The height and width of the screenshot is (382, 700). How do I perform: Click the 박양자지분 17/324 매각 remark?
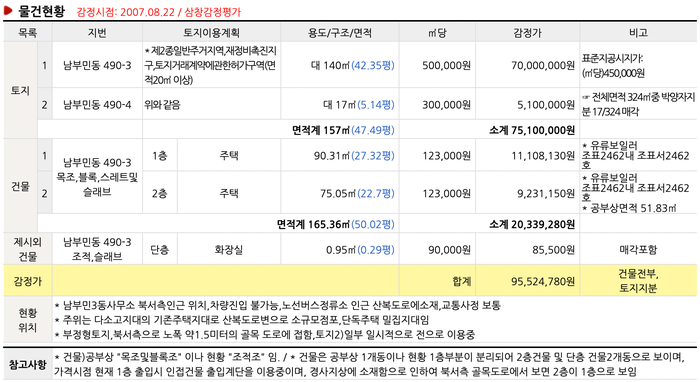pyautogui.click(x=638, y=104)
